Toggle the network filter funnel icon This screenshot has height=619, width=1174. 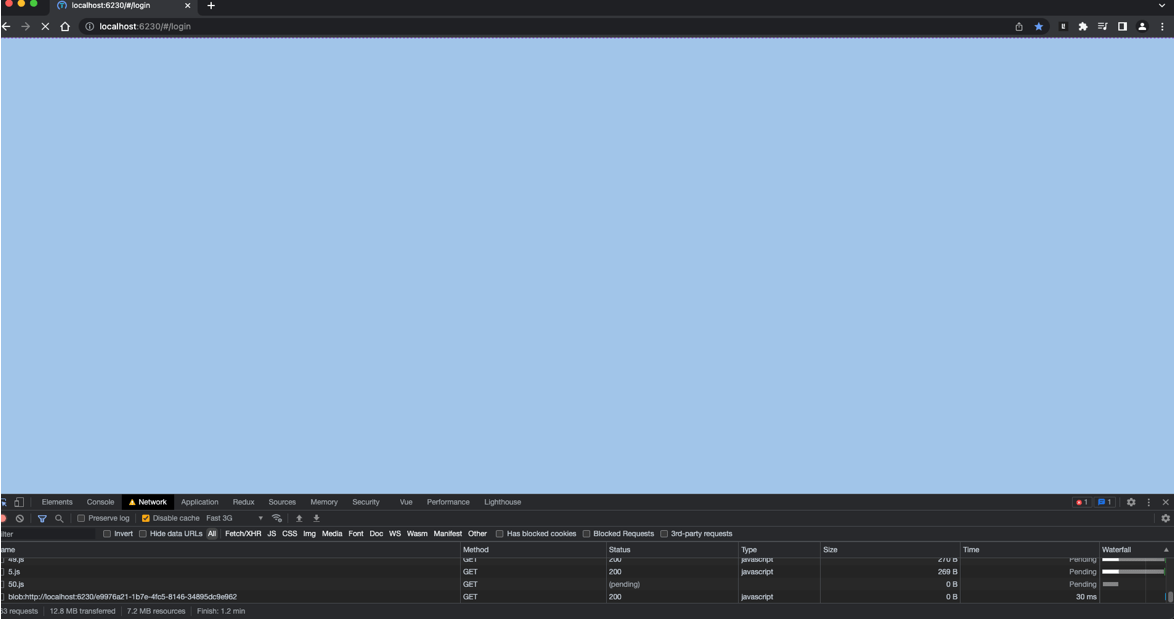pos(42,518)
